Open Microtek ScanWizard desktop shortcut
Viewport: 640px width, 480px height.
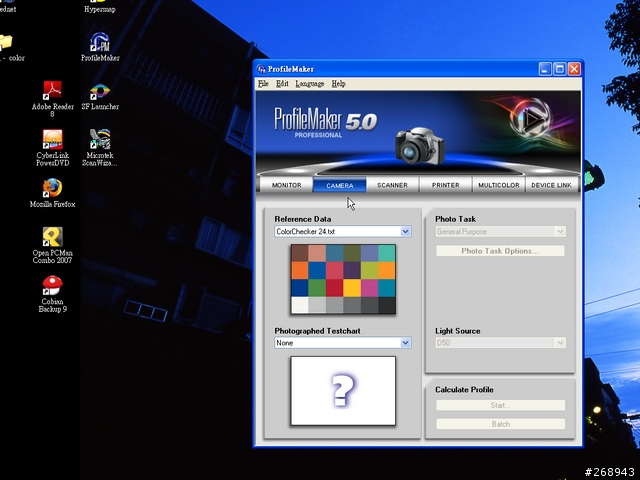click(x=100, y=148)
